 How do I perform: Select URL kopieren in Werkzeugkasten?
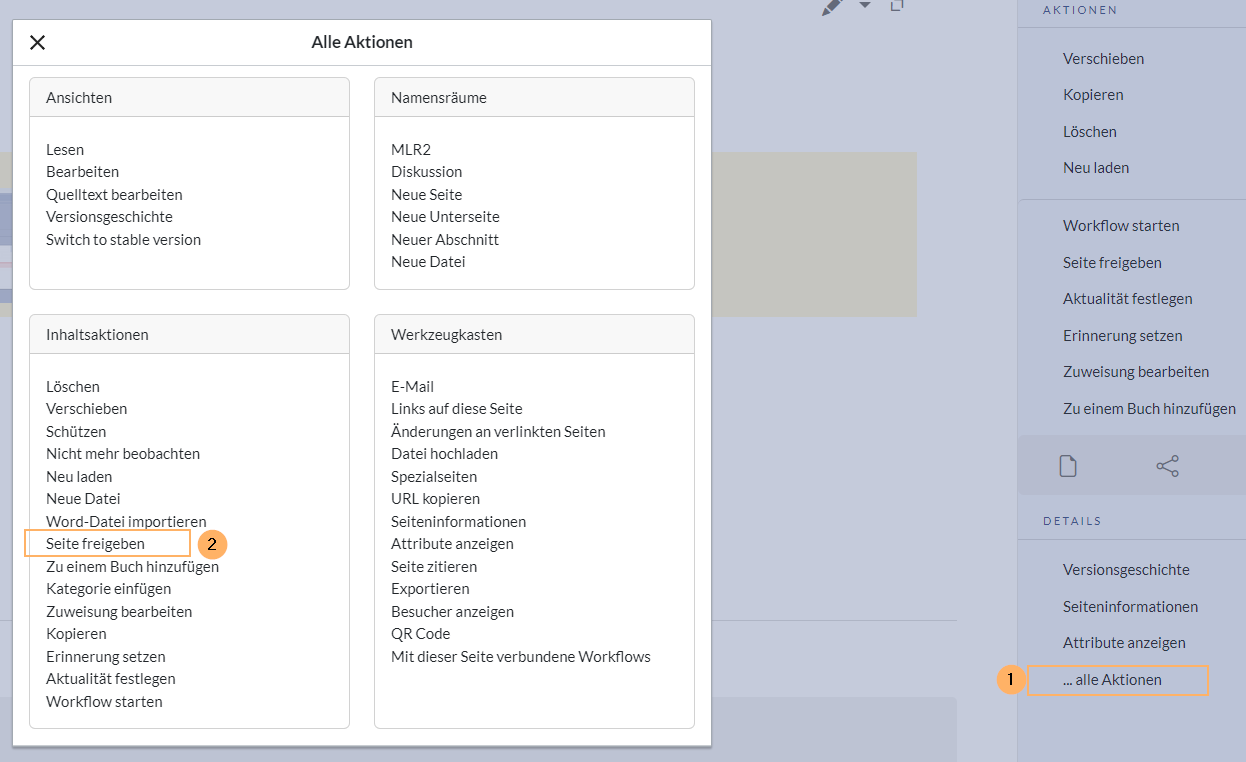(x=435, y=499)
